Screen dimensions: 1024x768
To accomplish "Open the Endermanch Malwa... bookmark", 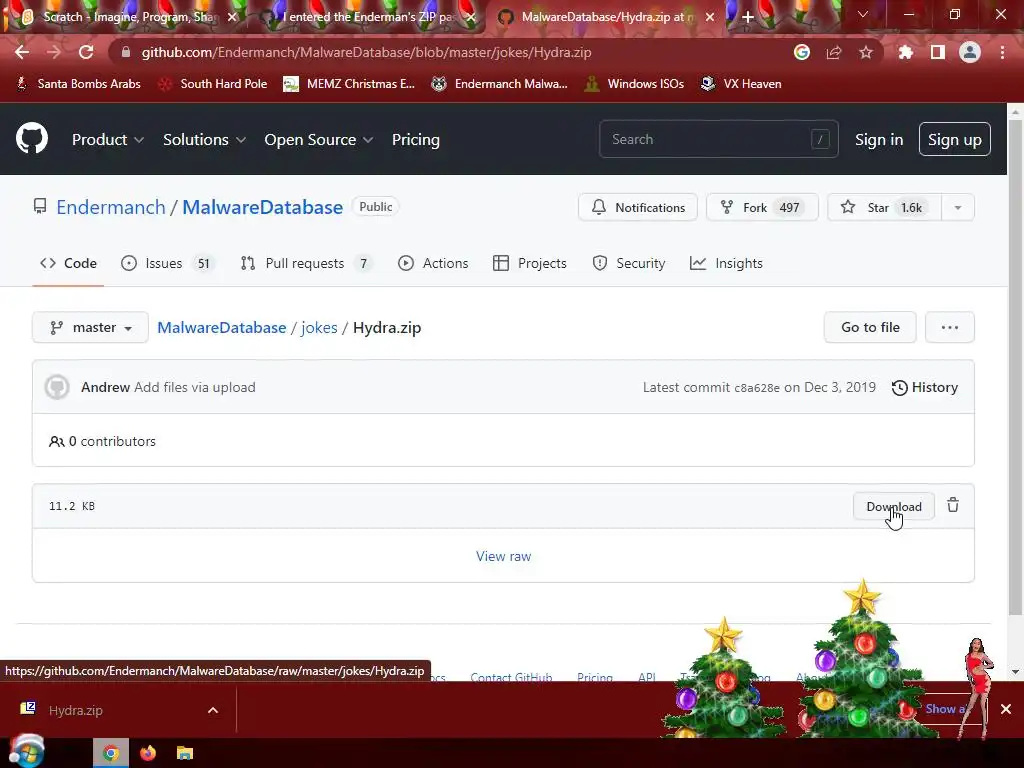I will coord(499,84).
